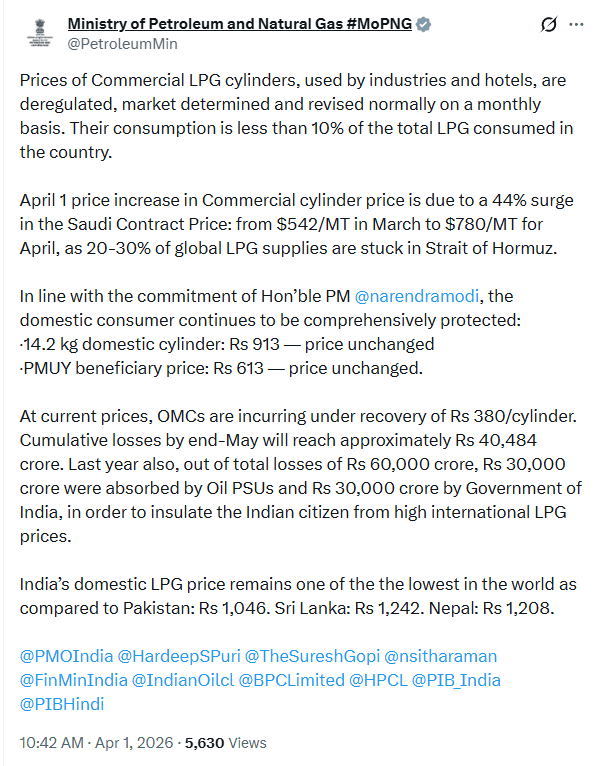
Task: Open the Grok icon at top right
Action: 548,25
